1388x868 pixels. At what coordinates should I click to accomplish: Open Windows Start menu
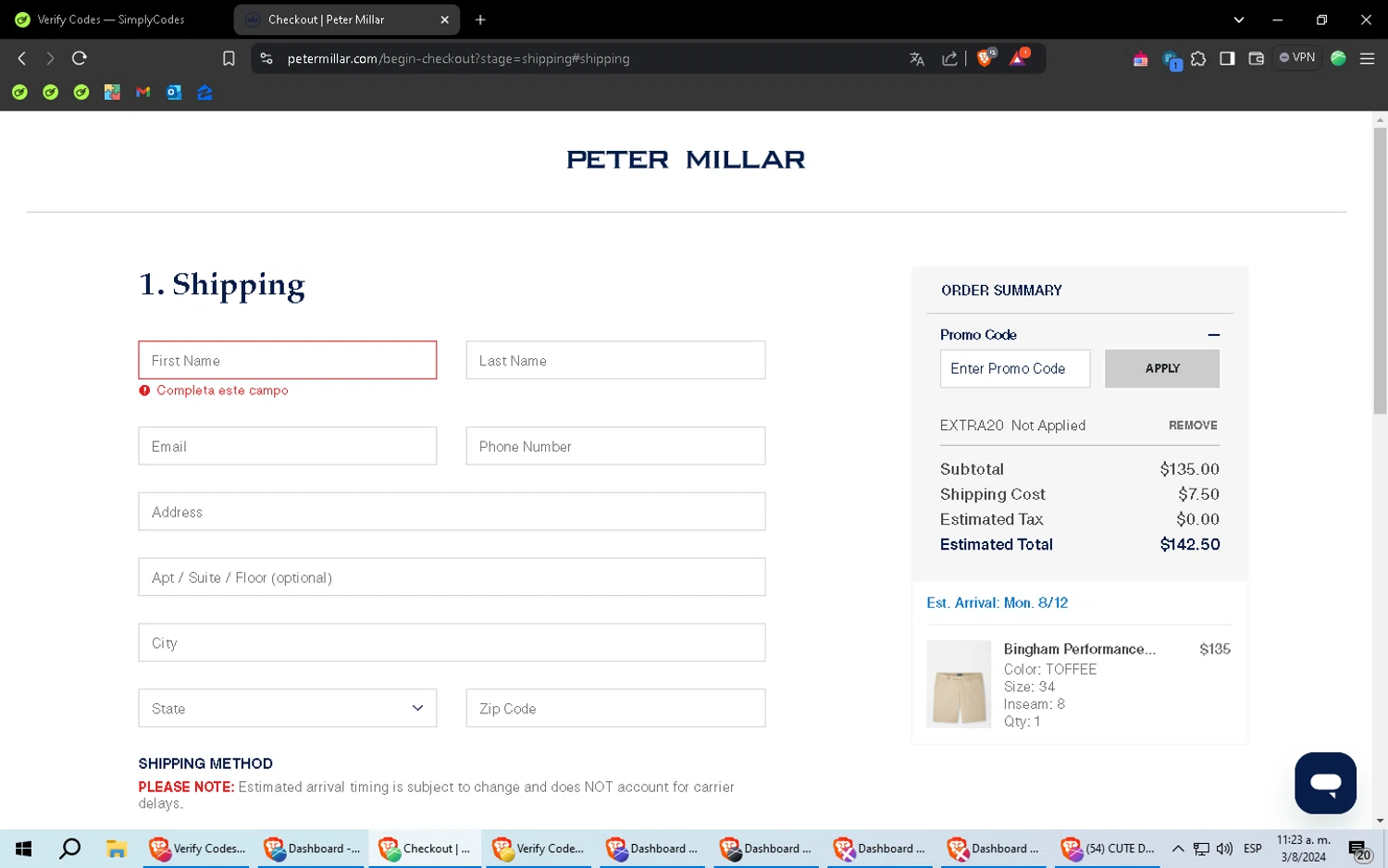pyautogui.click(x=24, y=849)
